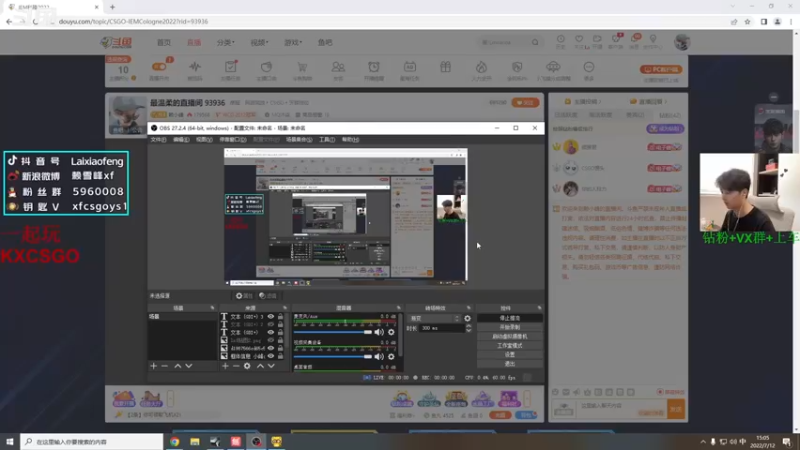
Task: Adjust the 300 ms duration stepper arrows
Action: (x=469, y=329)
